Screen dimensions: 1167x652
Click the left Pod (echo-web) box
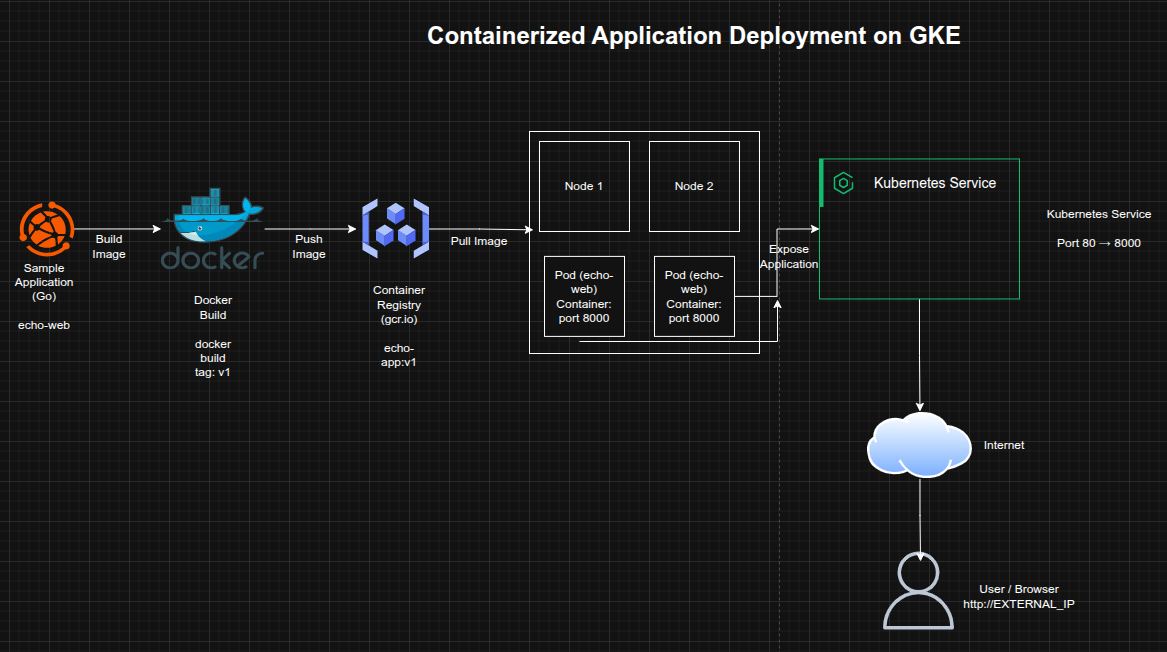pos(584,296)
